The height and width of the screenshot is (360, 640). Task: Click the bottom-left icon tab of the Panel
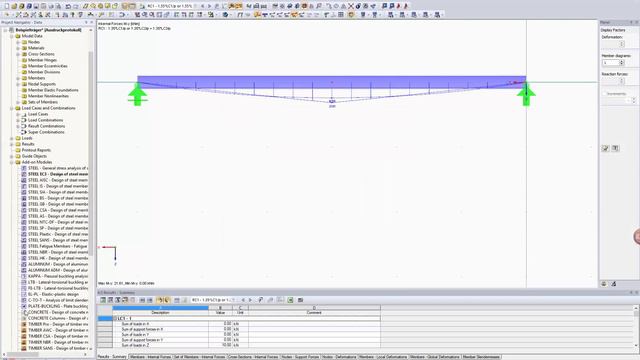[x=604, y=284]
